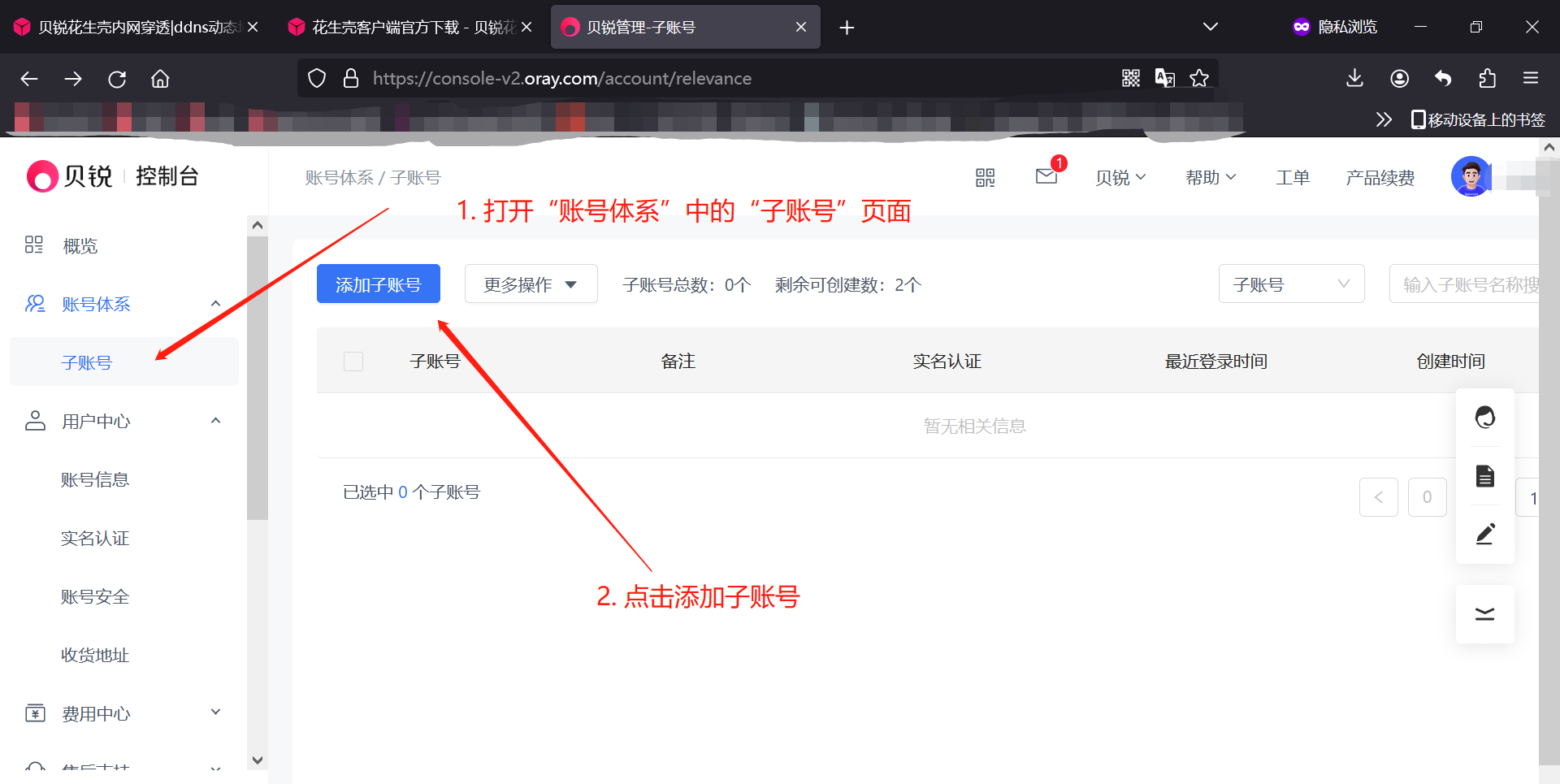The height and width of the screenshot is (784, 1560).
Task: Open 实名认证 in sidebar
Action: click(x=95, y=539)
